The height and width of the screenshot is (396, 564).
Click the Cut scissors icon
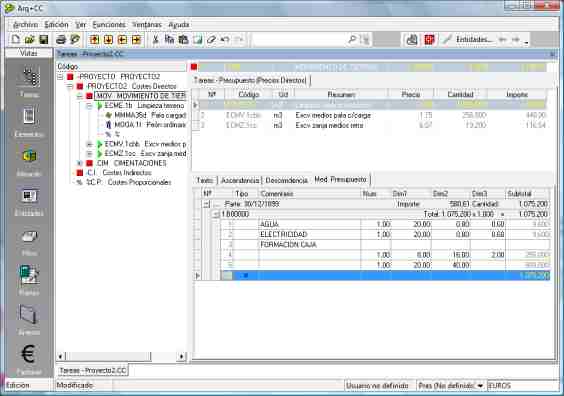[x=155, y=40]
